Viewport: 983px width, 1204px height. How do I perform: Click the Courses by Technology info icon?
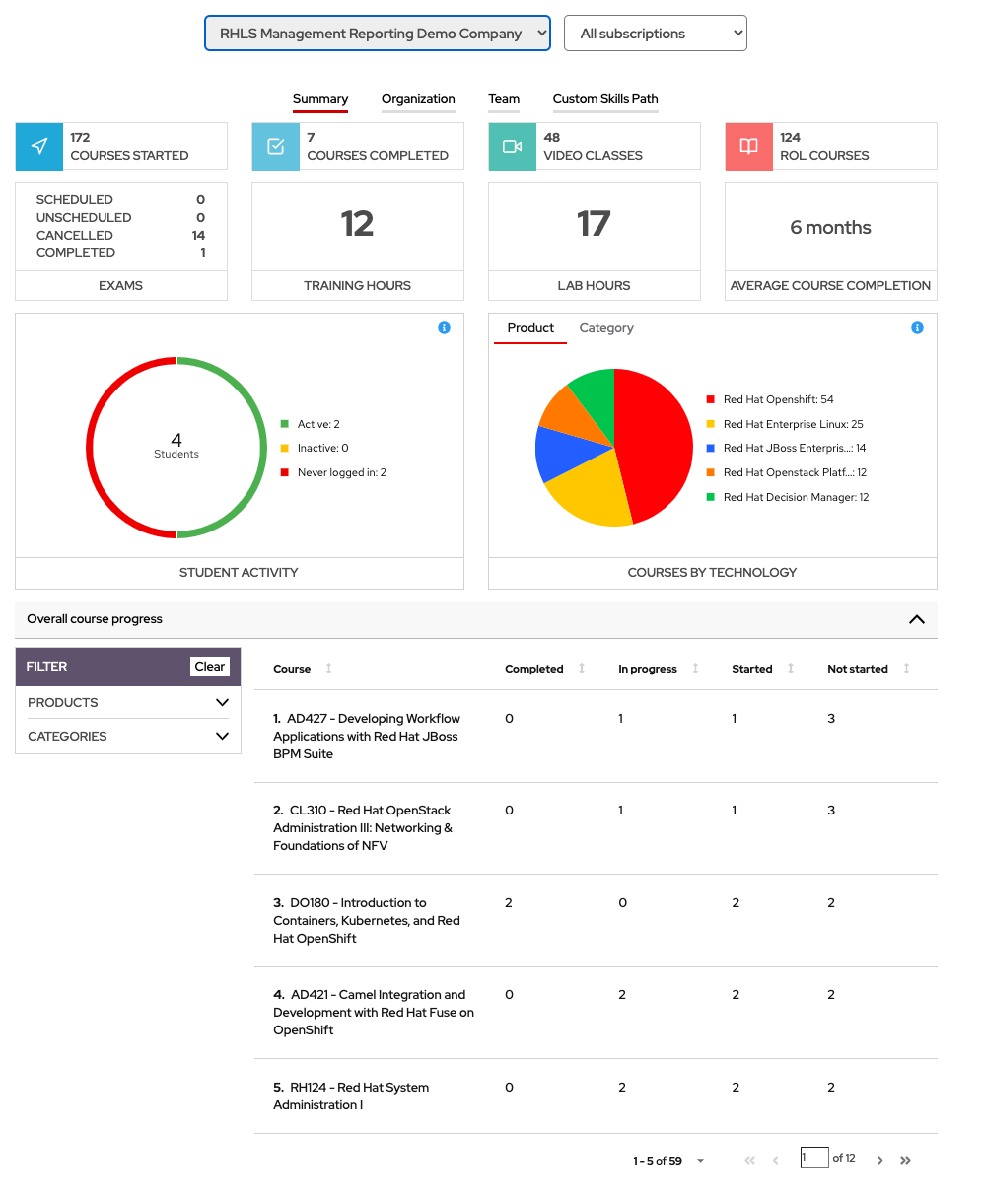pos(917,327)
